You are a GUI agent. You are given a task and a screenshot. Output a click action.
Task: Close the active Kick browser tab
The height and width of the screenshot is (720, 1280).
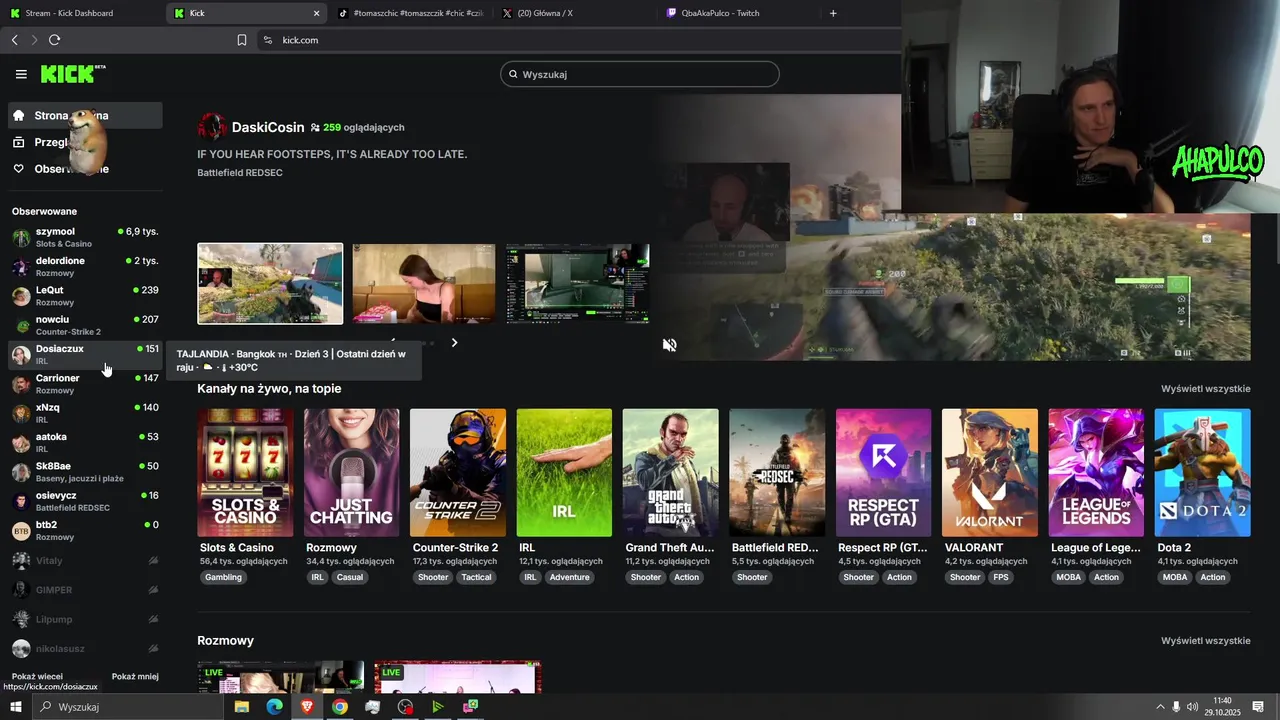(x=317, y=13)
